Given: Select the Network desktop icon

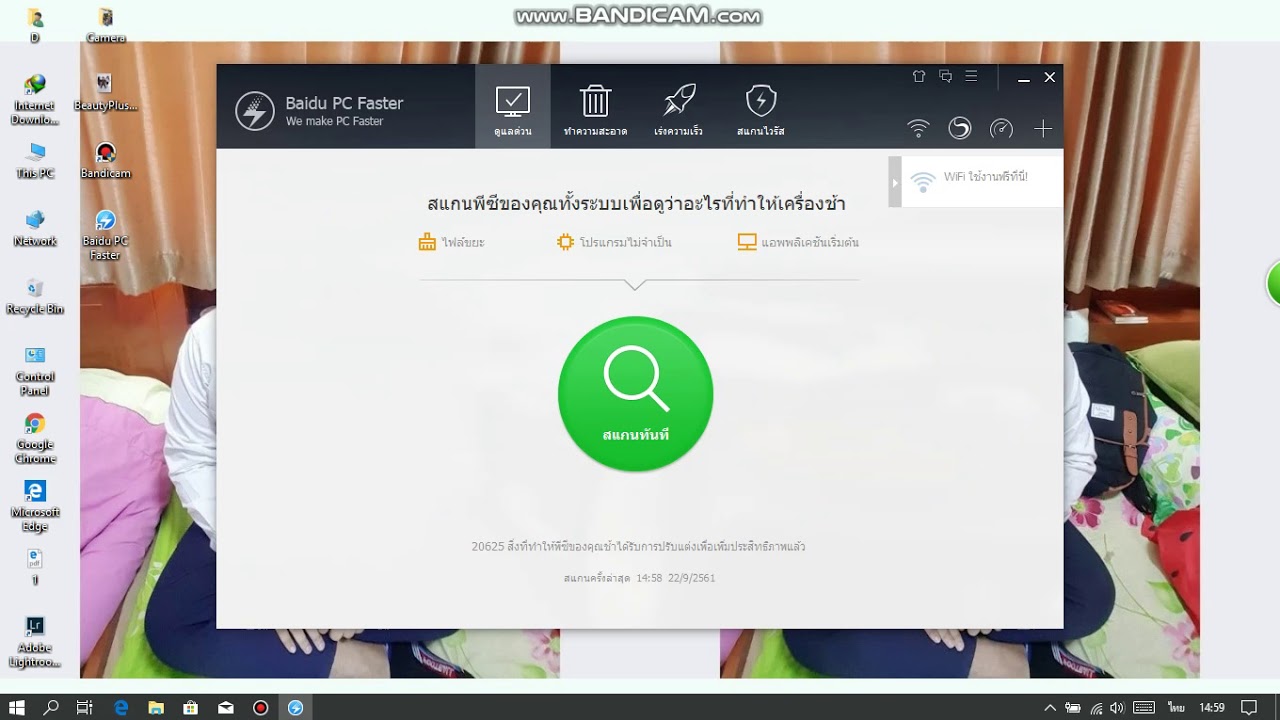Looking at the screenshot, I should [35, 228].
